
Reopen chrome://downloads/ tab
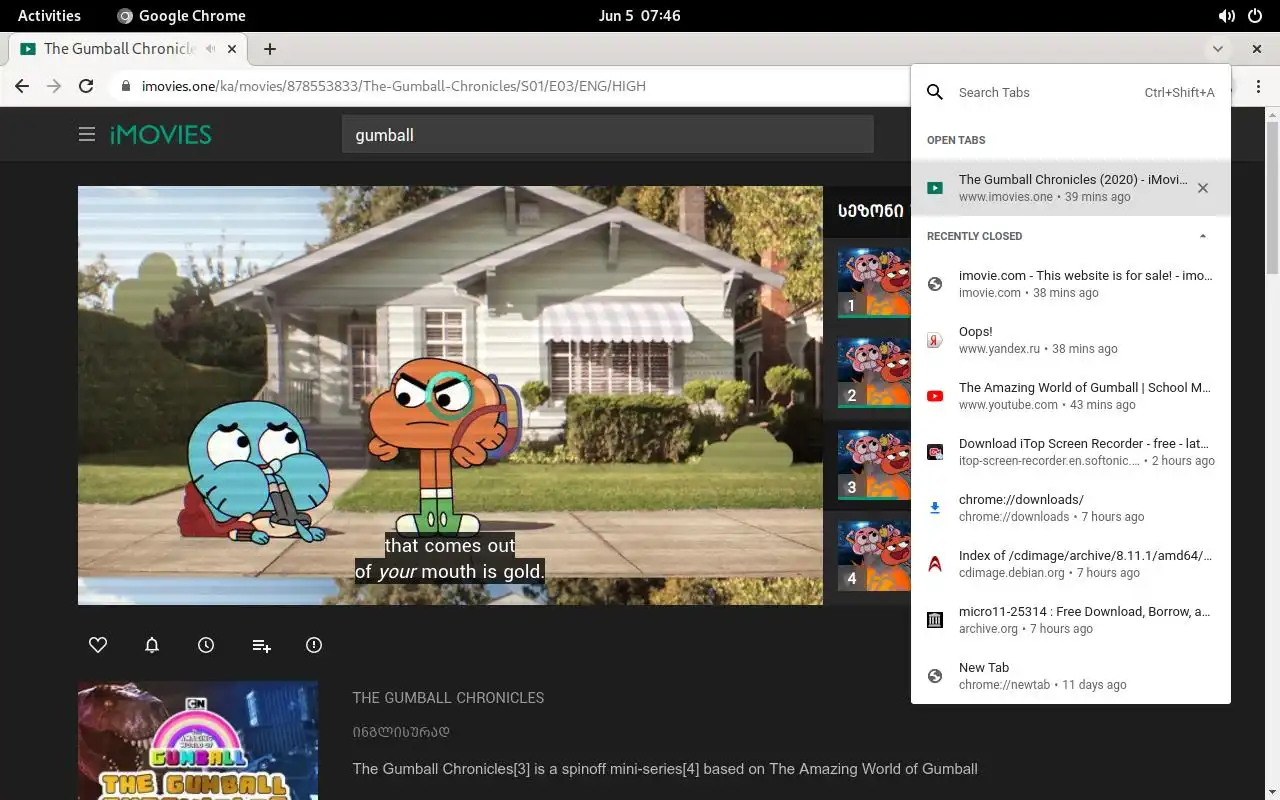(1070, 508)
